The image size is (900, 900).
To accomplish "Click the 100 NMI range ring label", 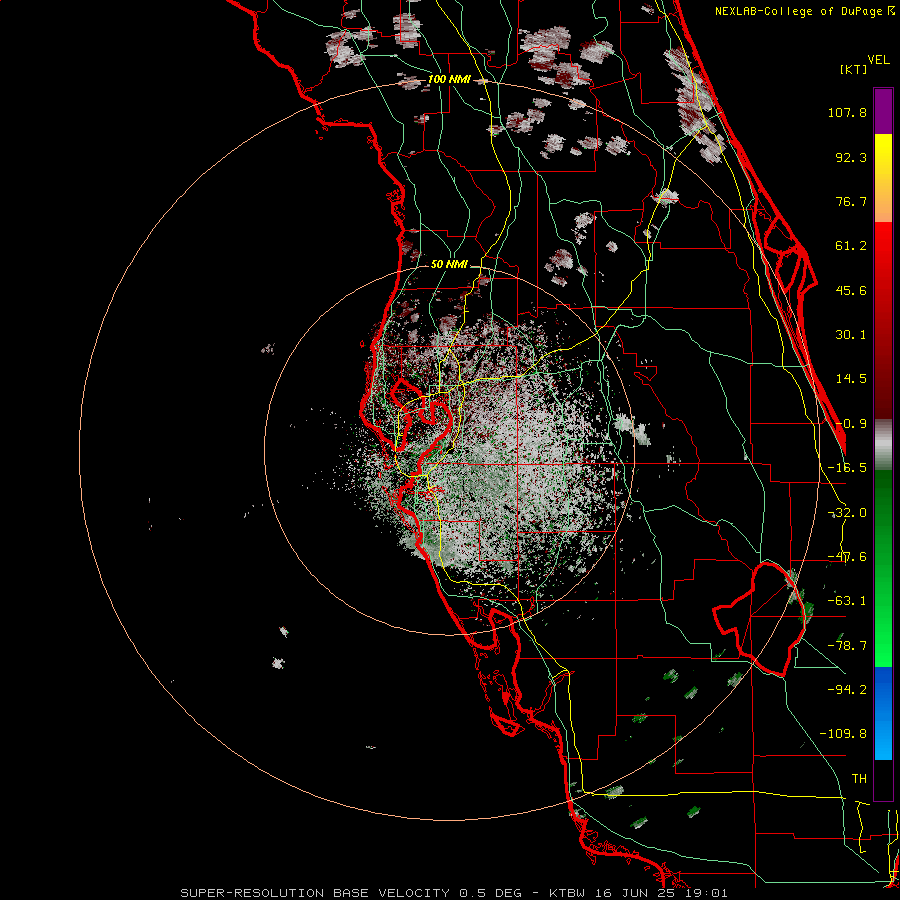I will click(x=449, y=79).
